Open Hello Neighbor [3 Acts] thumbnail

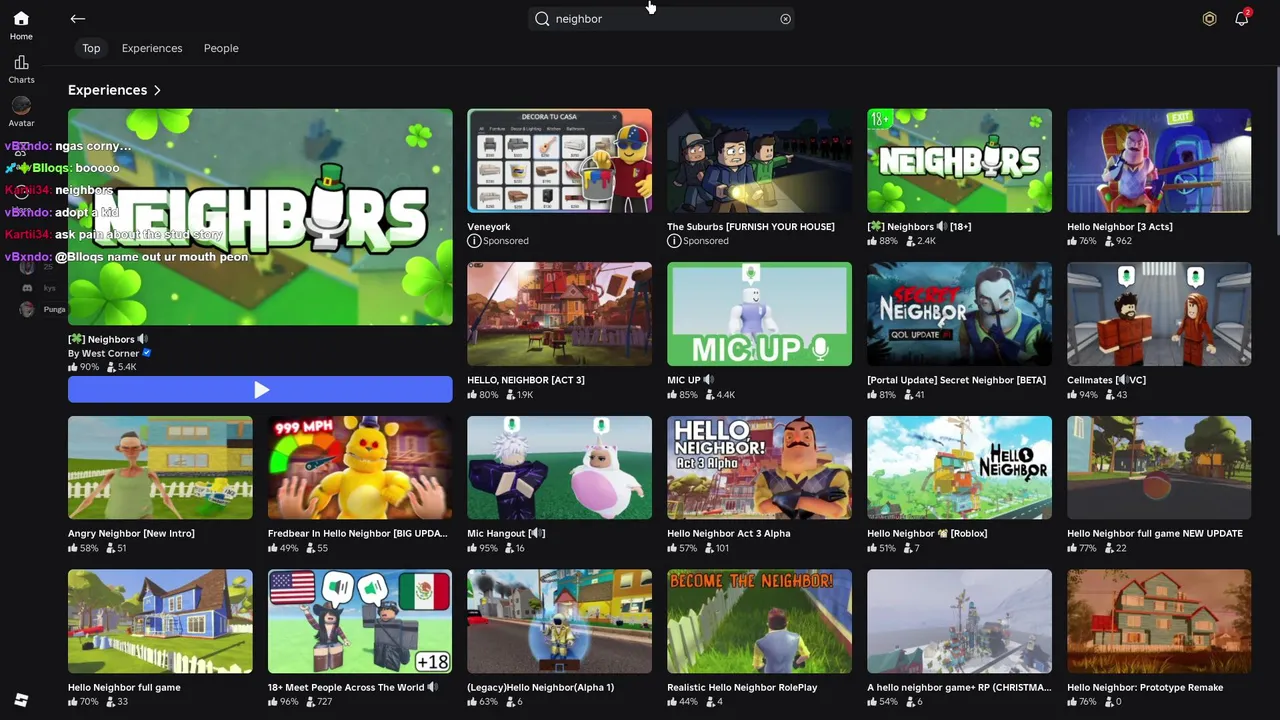pos(1159,161)
